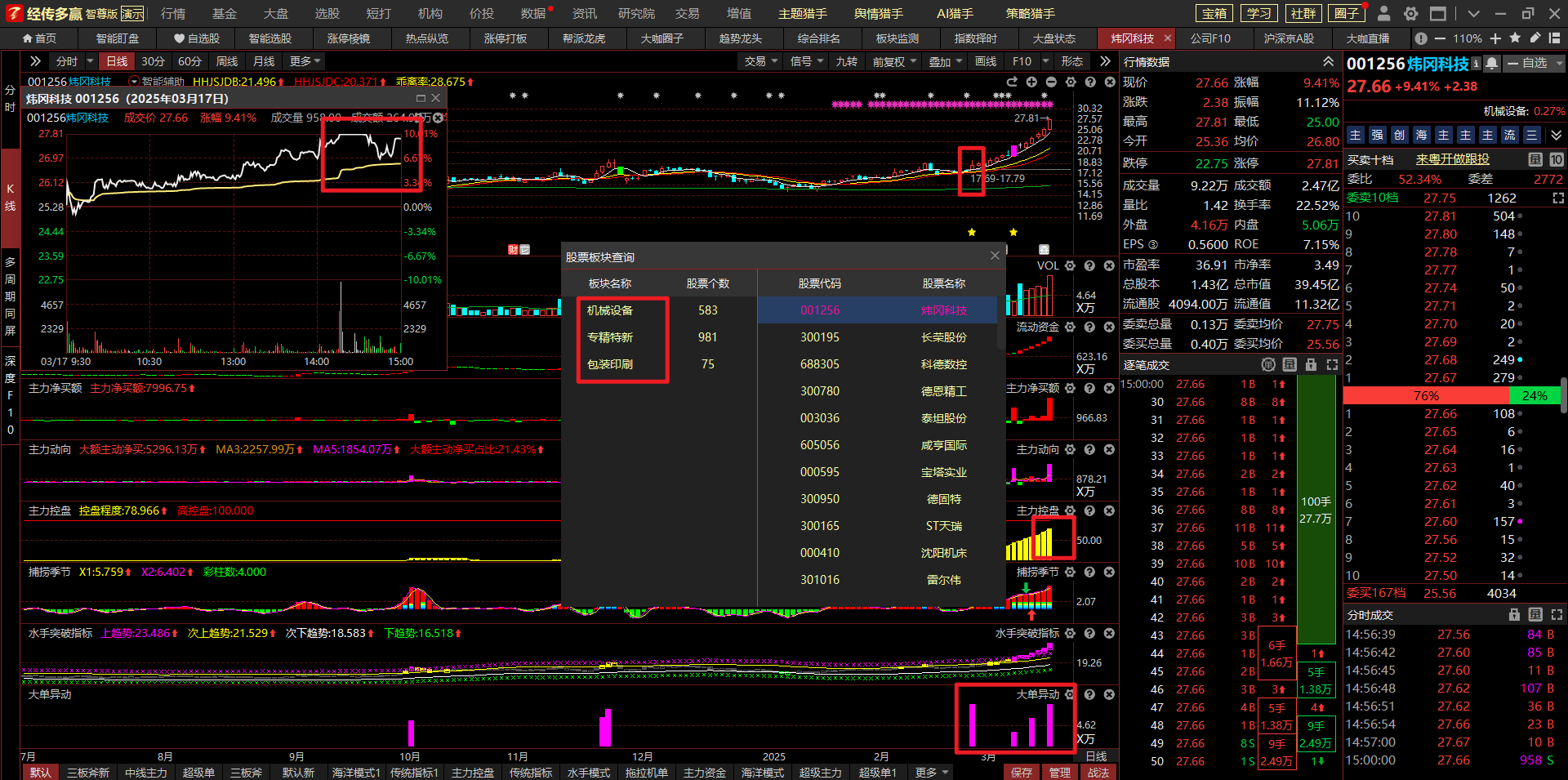Click the pencil edit icon in the tab bar

[1535, 38]
